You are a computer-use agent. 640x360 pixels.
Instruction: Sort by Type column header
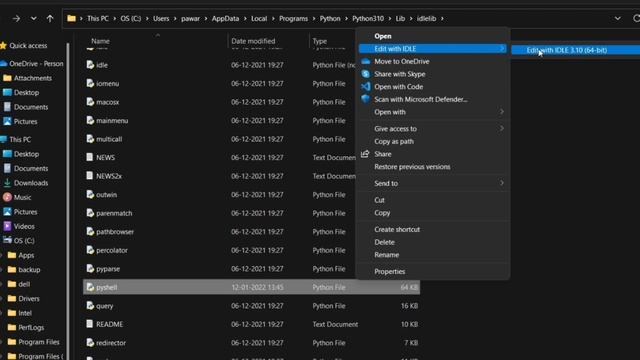(320, 41)
